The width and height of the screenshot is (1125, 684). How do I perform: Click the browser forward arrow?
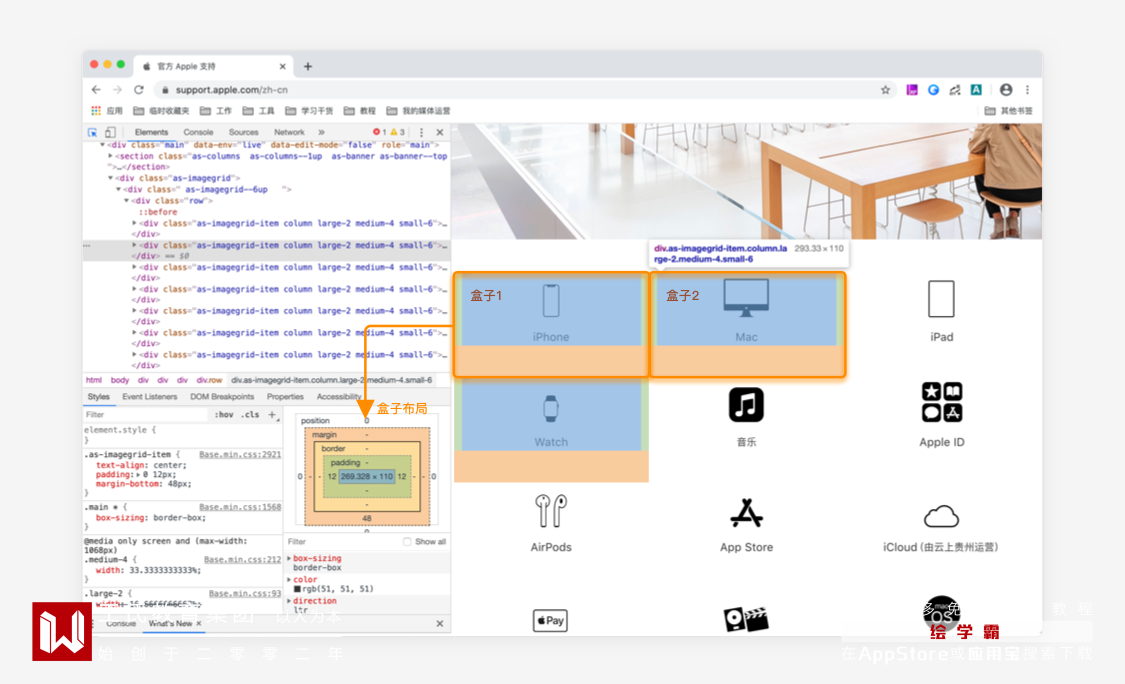pos(117,90)
